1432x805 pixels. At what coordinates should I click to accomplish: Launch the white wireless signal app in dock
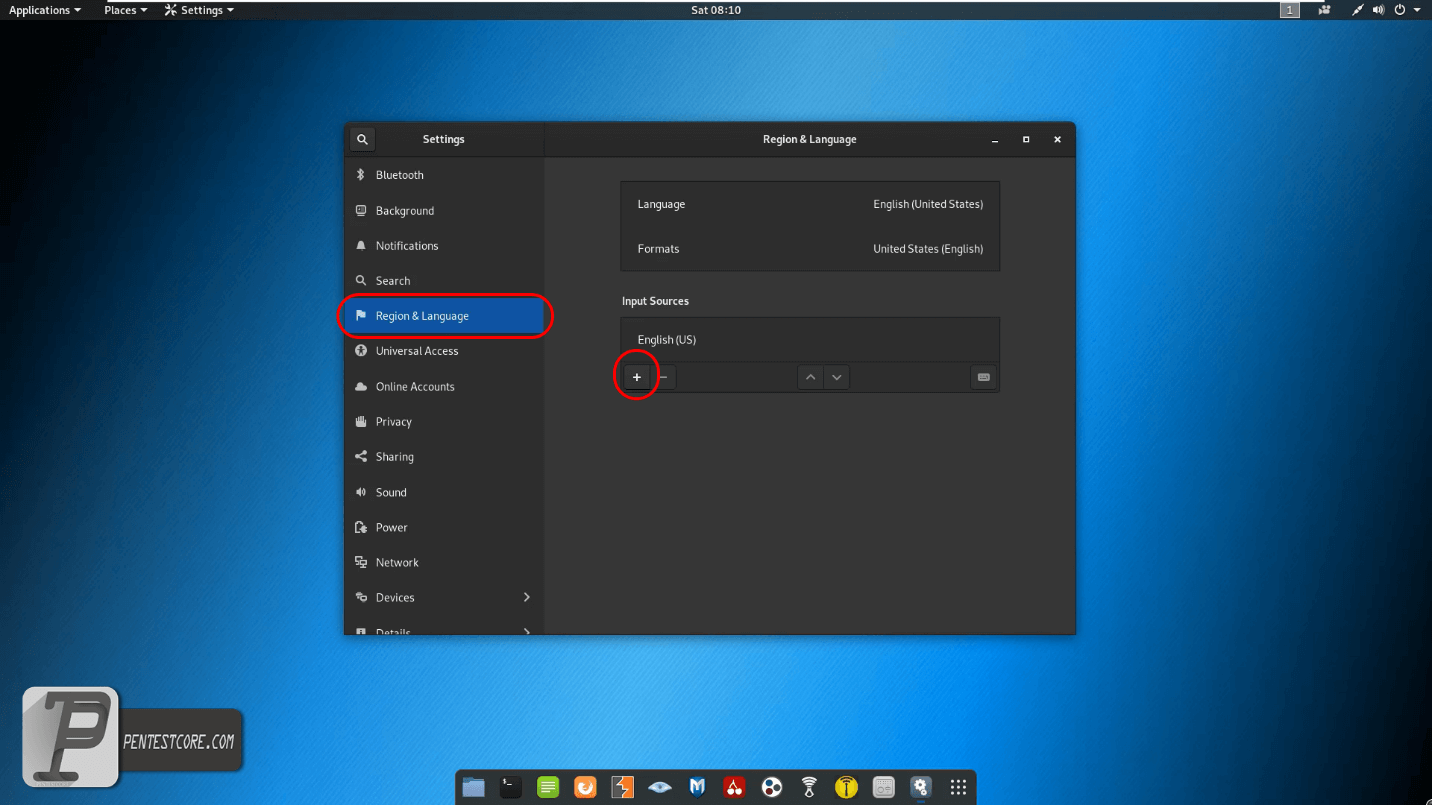coord(809,787)
